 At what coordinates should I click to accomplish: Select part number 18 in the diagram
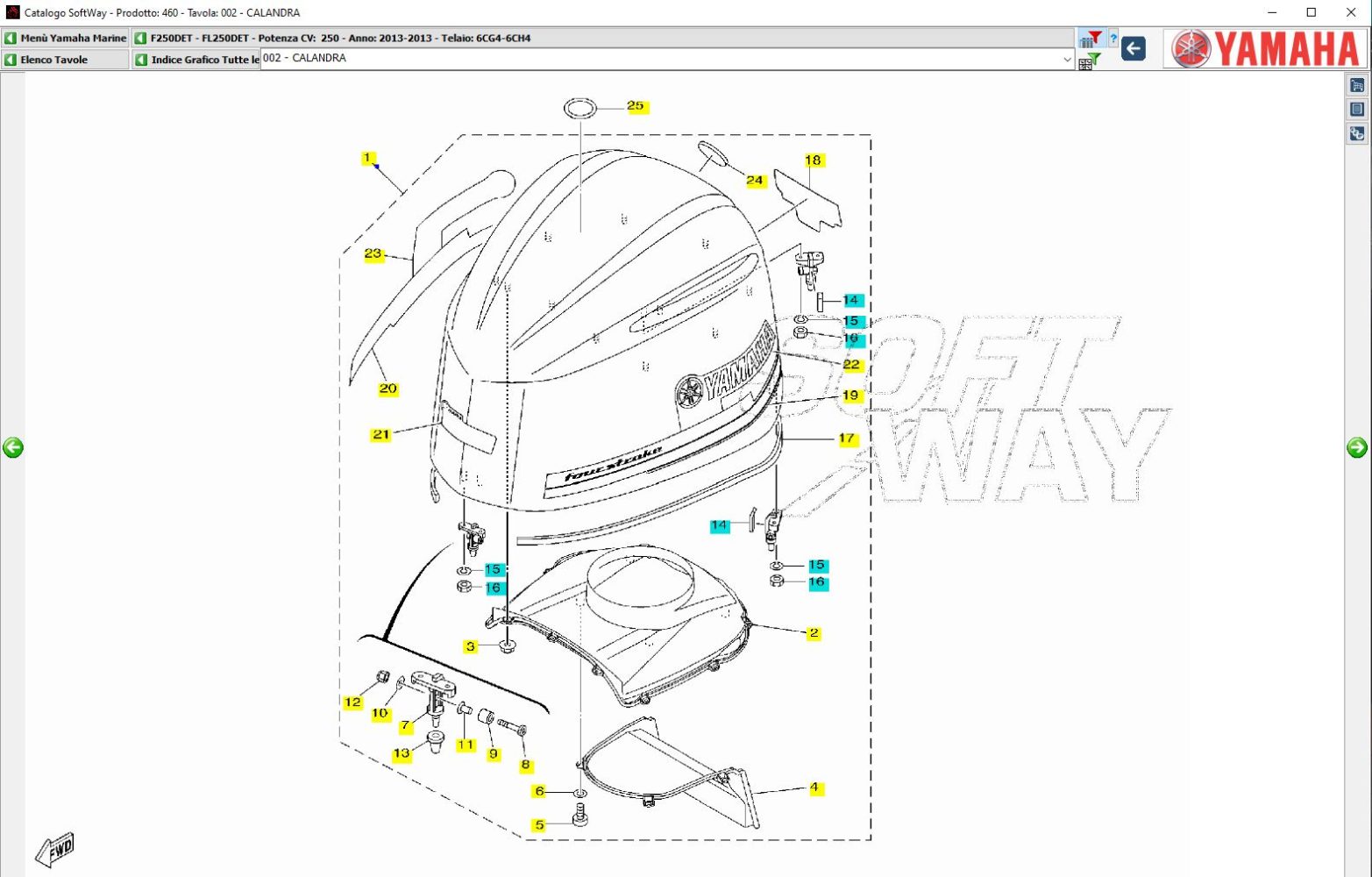click(814, 160)
